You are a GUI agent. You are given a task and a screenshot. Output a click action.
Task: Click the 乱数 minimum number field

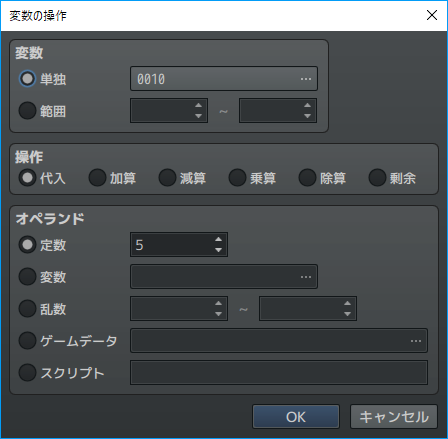tap(179, 309)
